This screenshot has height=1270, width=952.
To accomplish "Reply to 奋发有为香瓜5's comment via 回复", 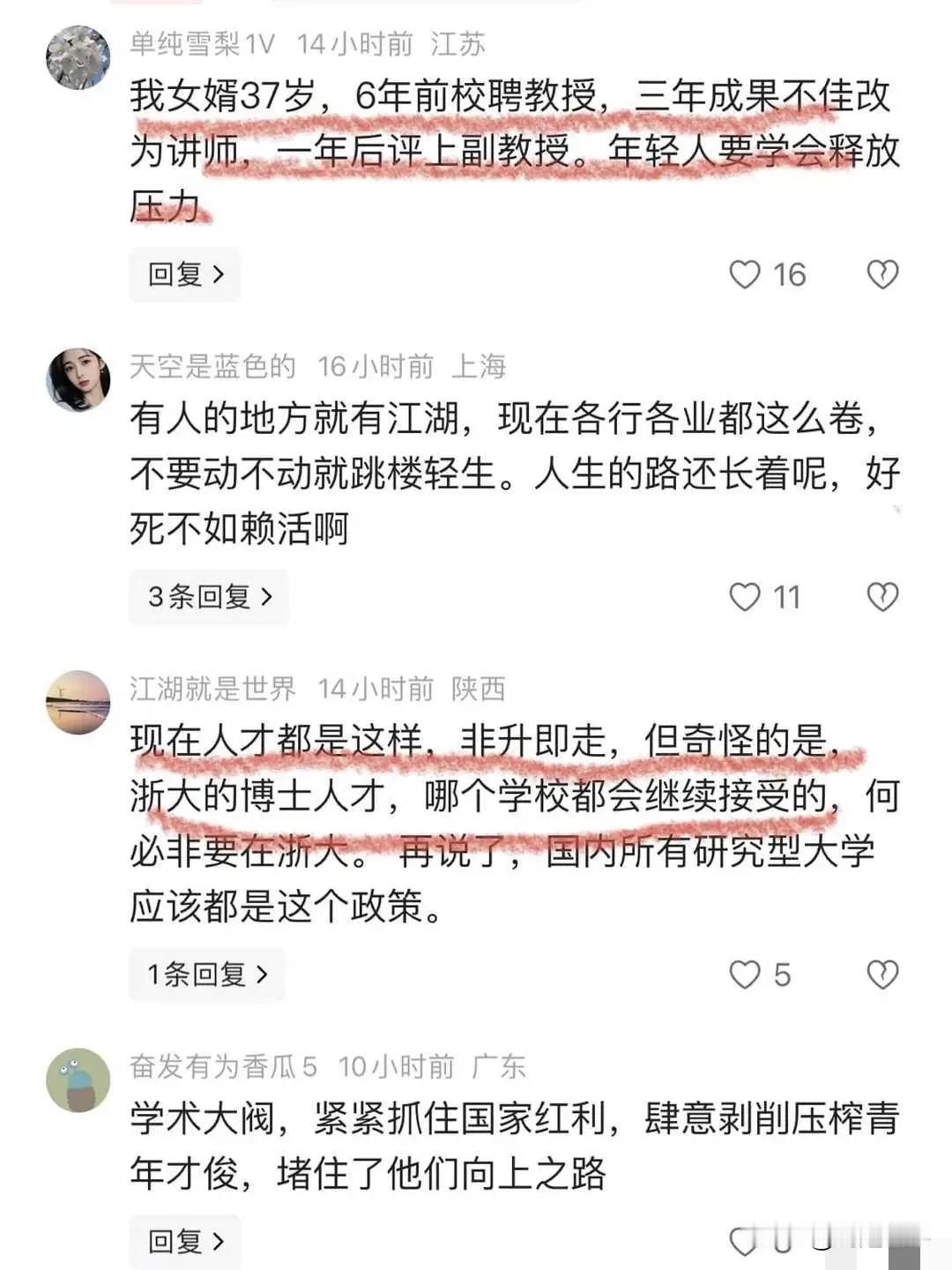I will tap(185, 1241).
